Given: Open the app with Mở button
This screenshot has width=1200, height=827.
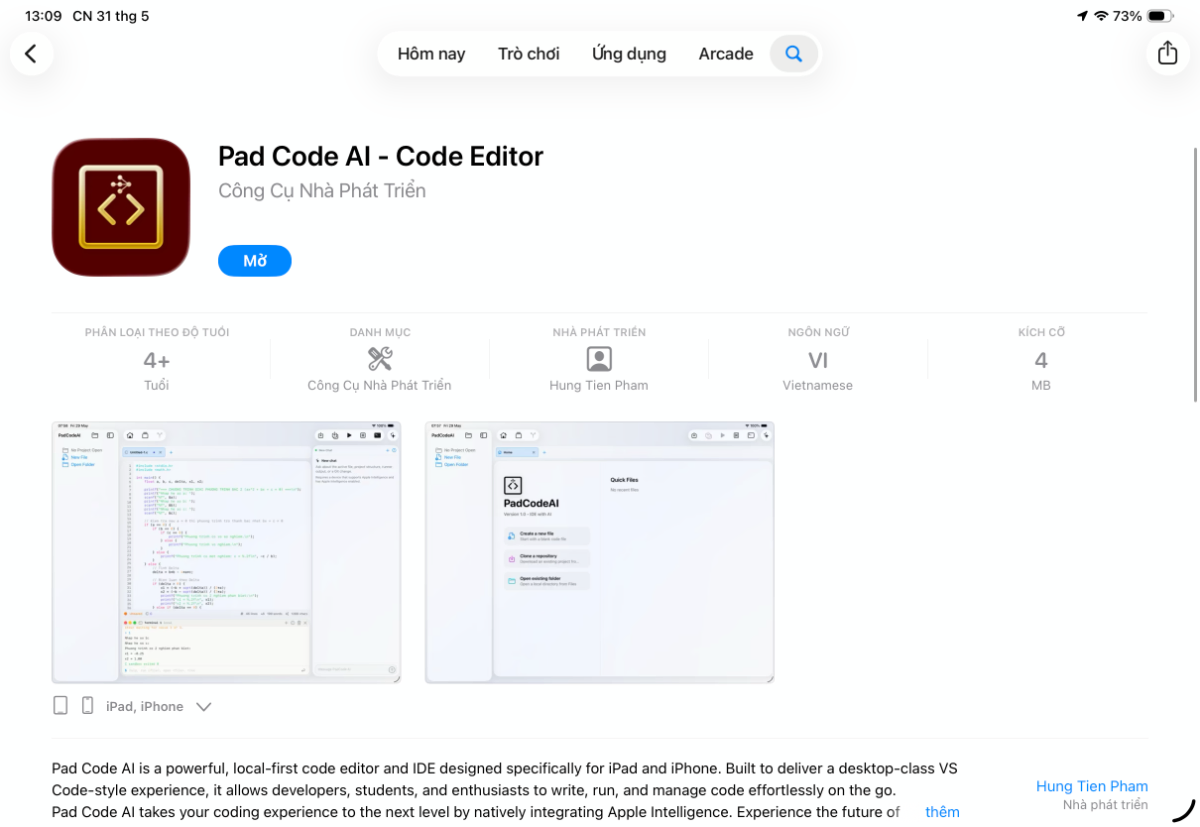Looking at the screenshot, I should pyautogui.click(x=255, y=261).
